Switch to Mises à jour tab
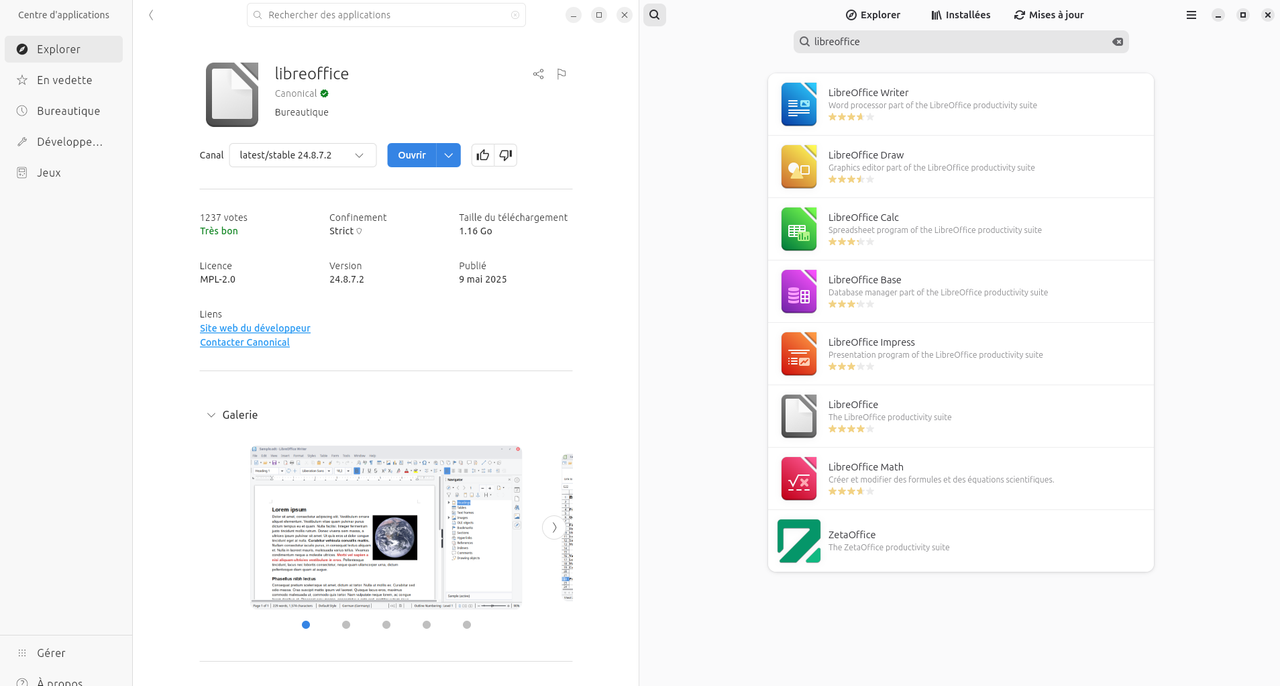Viewport: 1280px width, 686px height. click(1049, 15)
